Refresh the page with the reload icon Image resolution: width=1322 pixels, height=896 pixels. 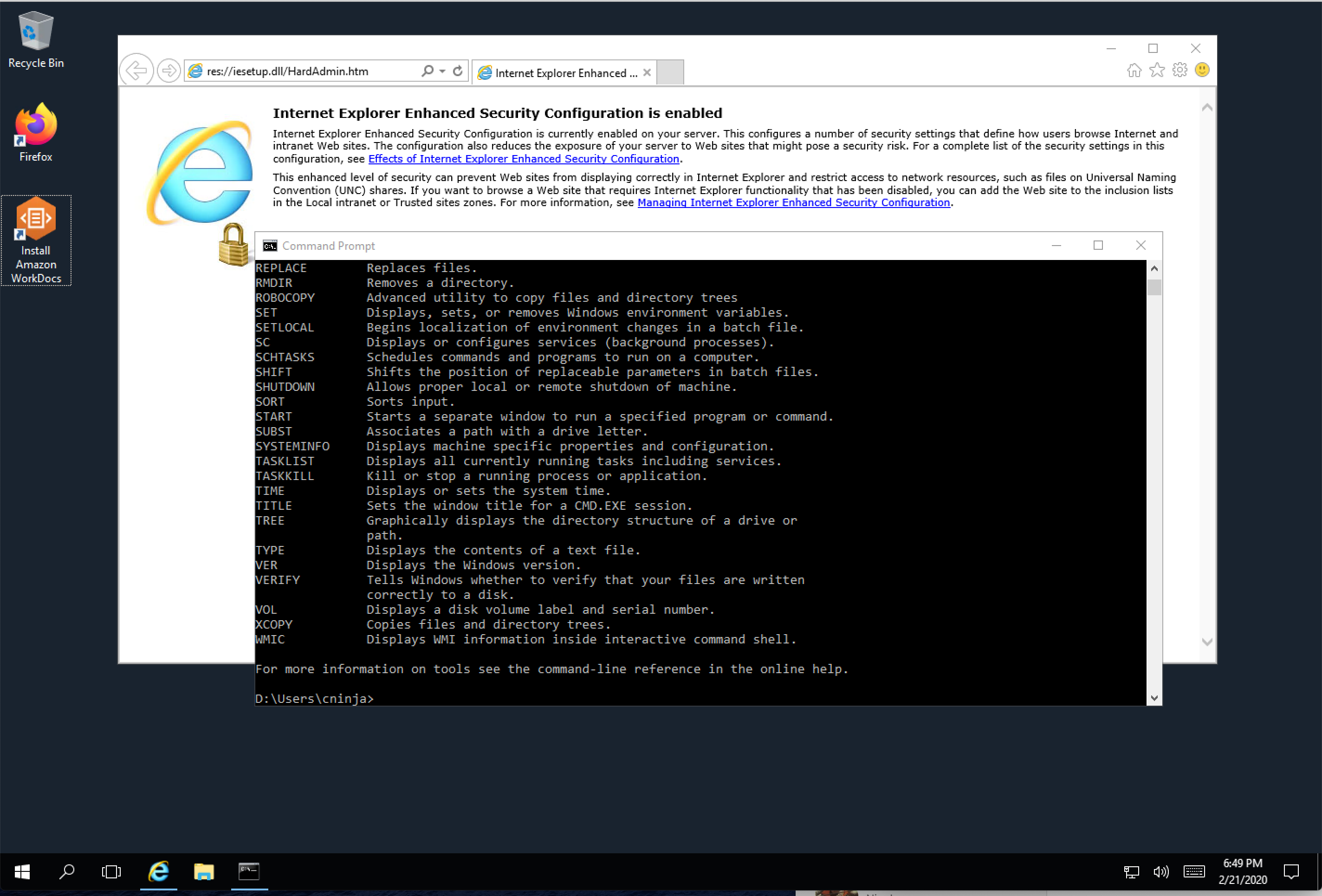pos(458,71)
